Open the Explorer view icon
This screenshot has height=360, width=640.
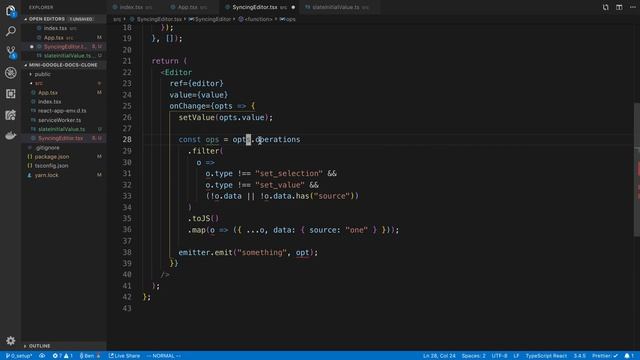point(11,11)
